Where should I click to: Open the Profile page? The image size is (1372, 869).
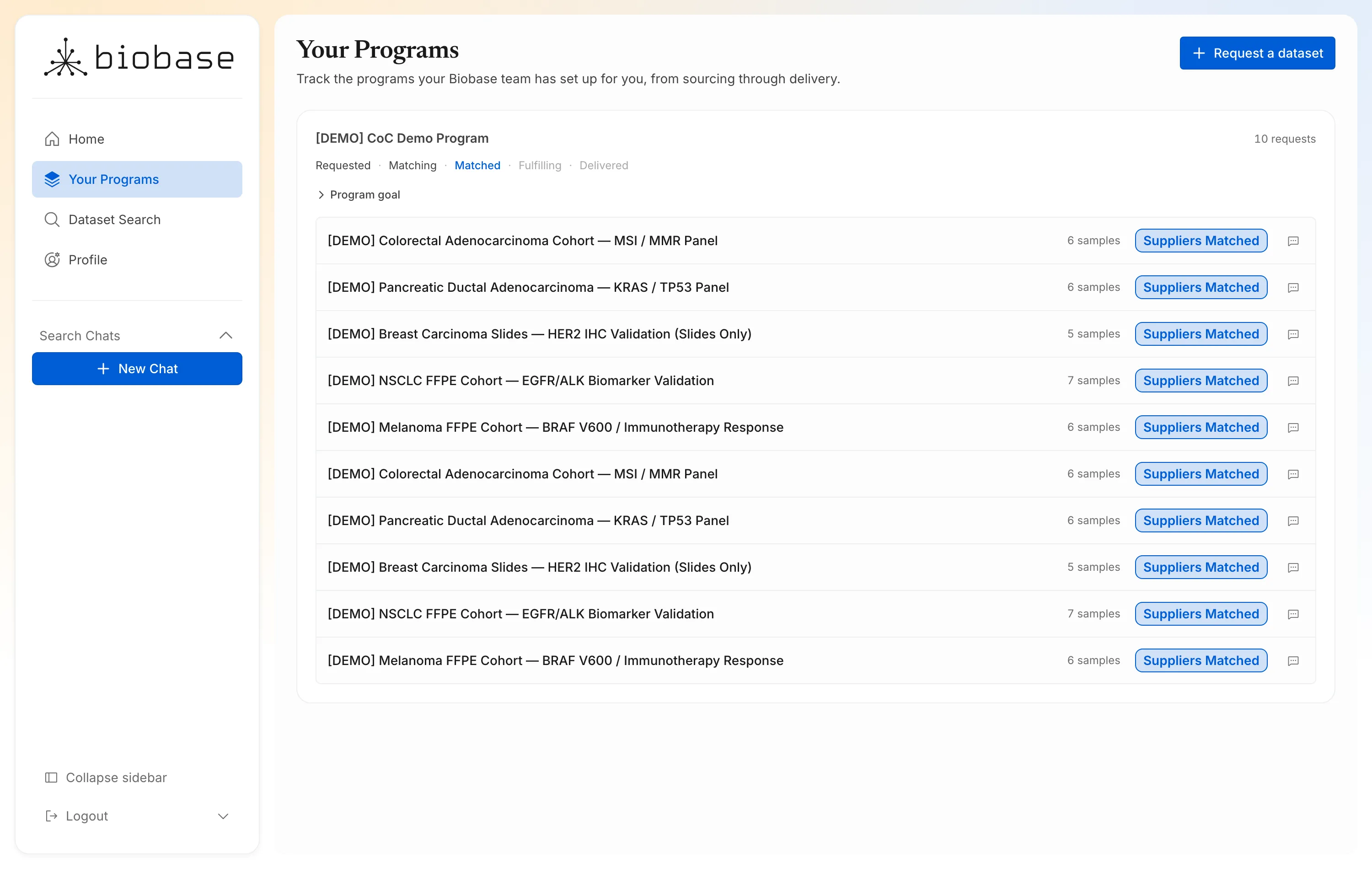click(137, 259)
